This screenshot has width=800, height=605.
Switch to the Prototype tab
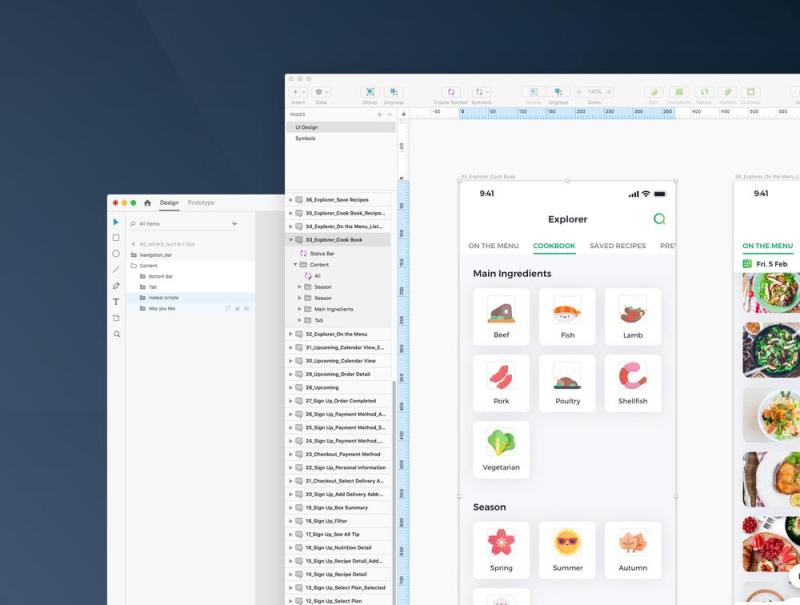click(202, 203)
